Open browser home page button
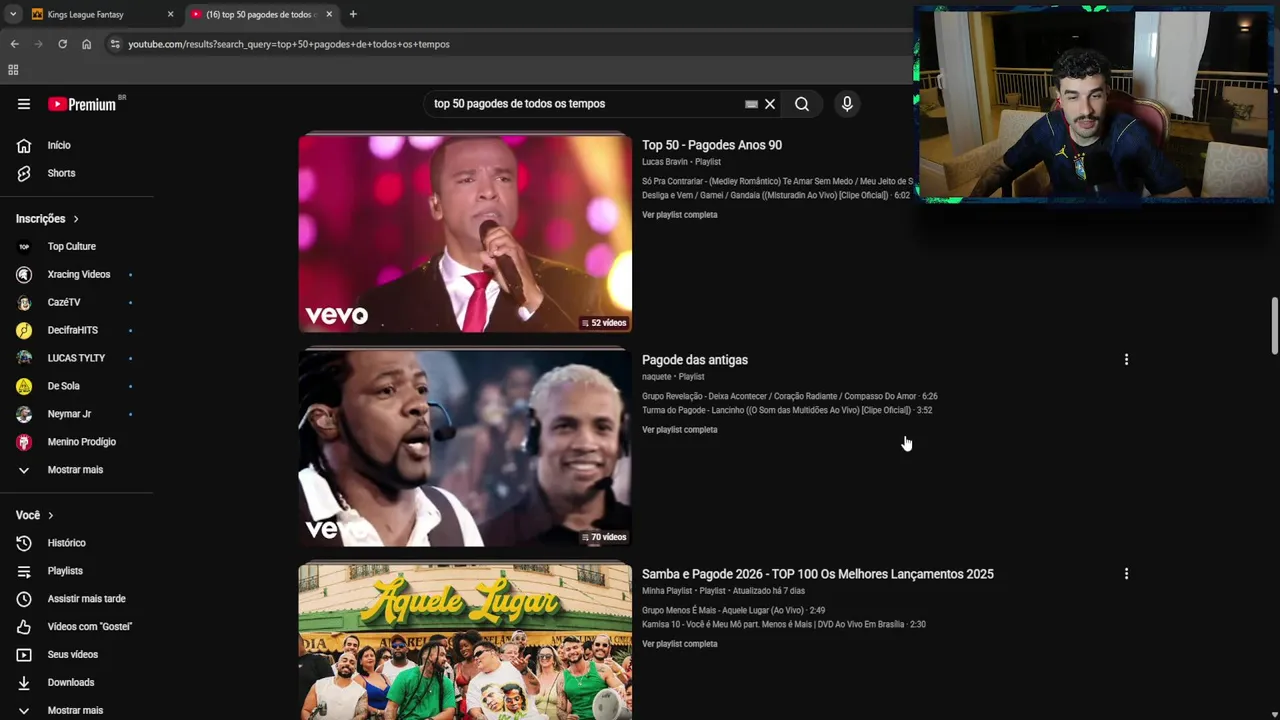The image size is (1280, 720). pyautogui.click(x=86, y=44)
